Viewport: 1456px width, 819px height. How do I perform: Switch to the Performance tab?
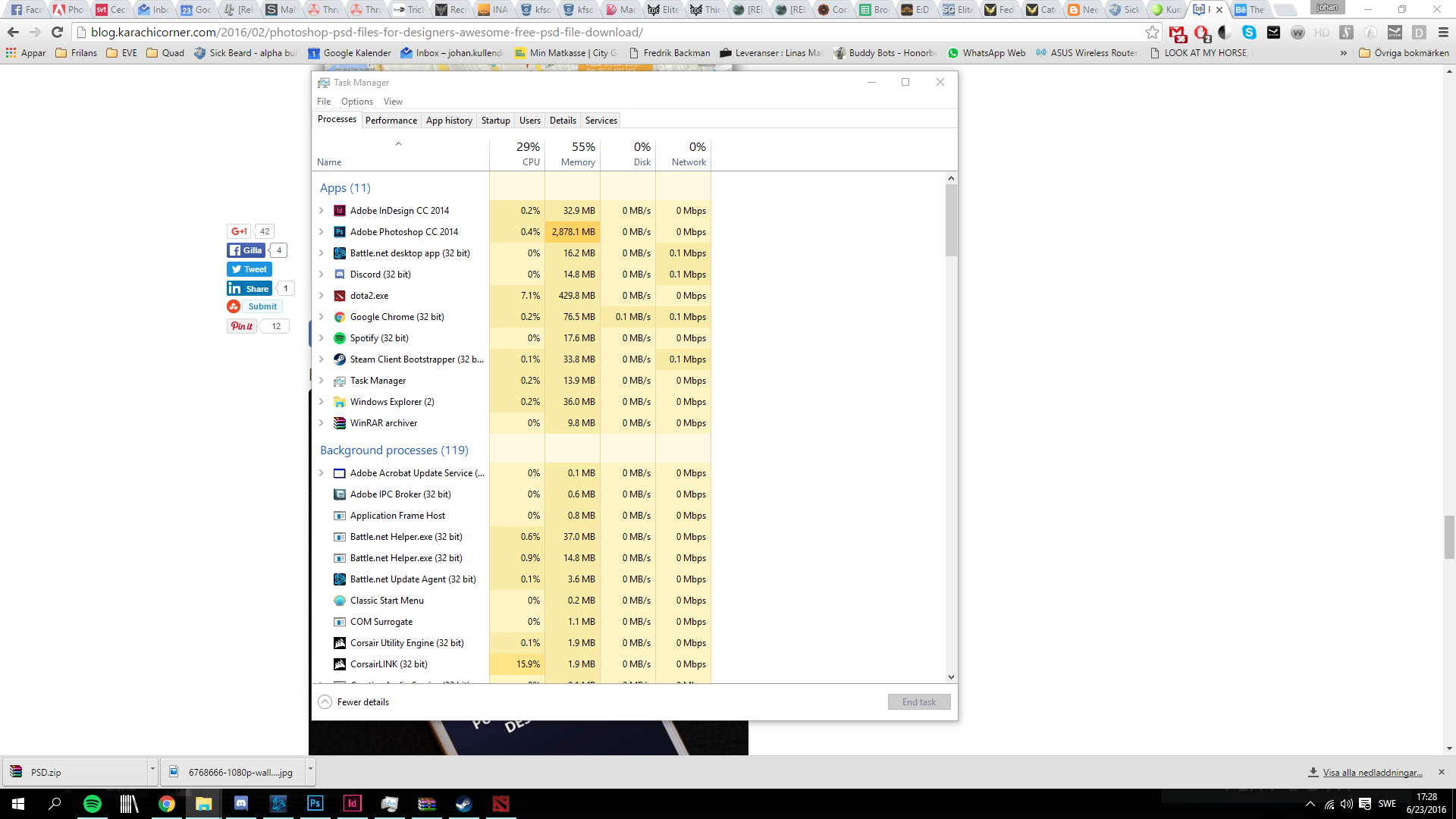[391, 121]
